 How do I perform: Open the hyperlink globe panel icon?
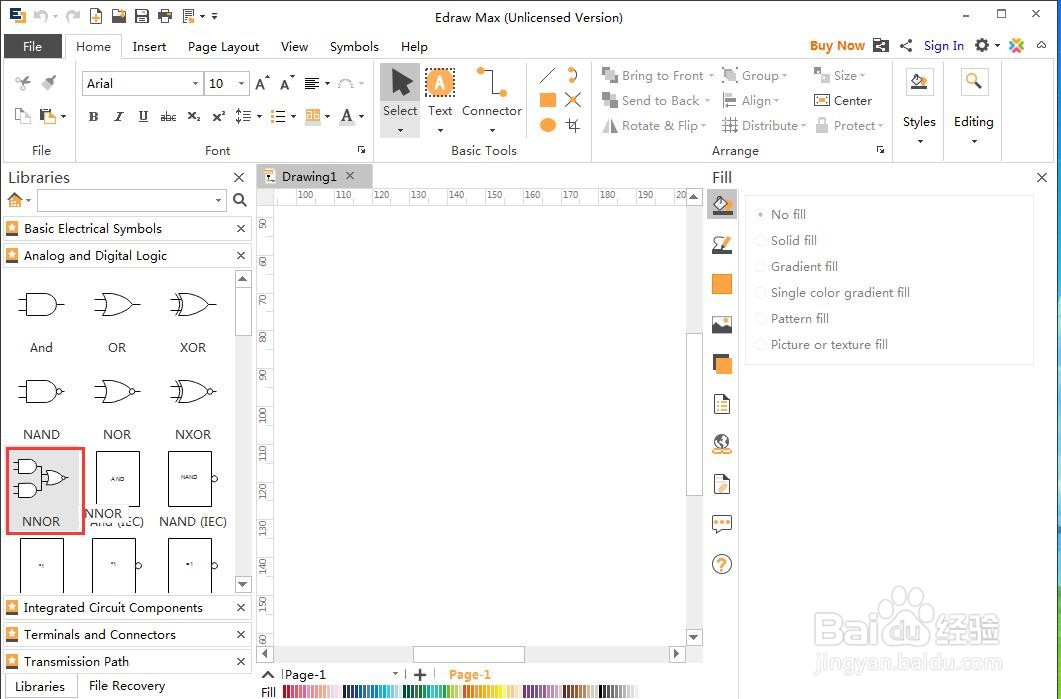click(722, 444)
